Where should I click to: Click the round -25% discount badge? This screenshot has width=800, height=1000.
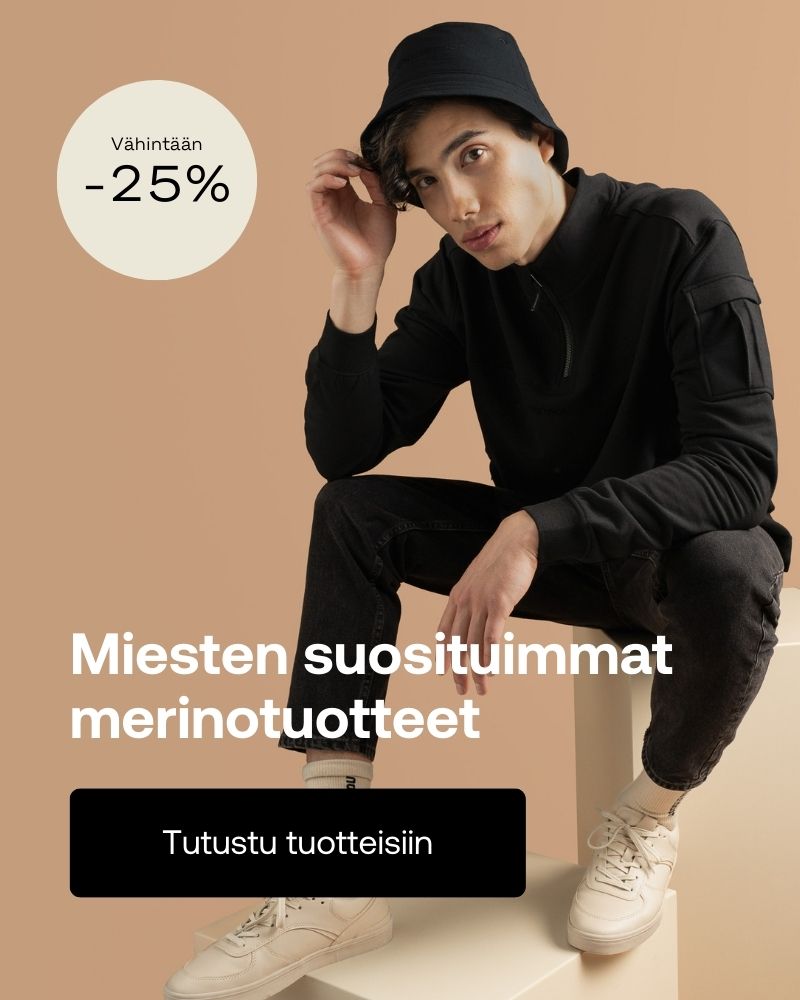point(157,180)
